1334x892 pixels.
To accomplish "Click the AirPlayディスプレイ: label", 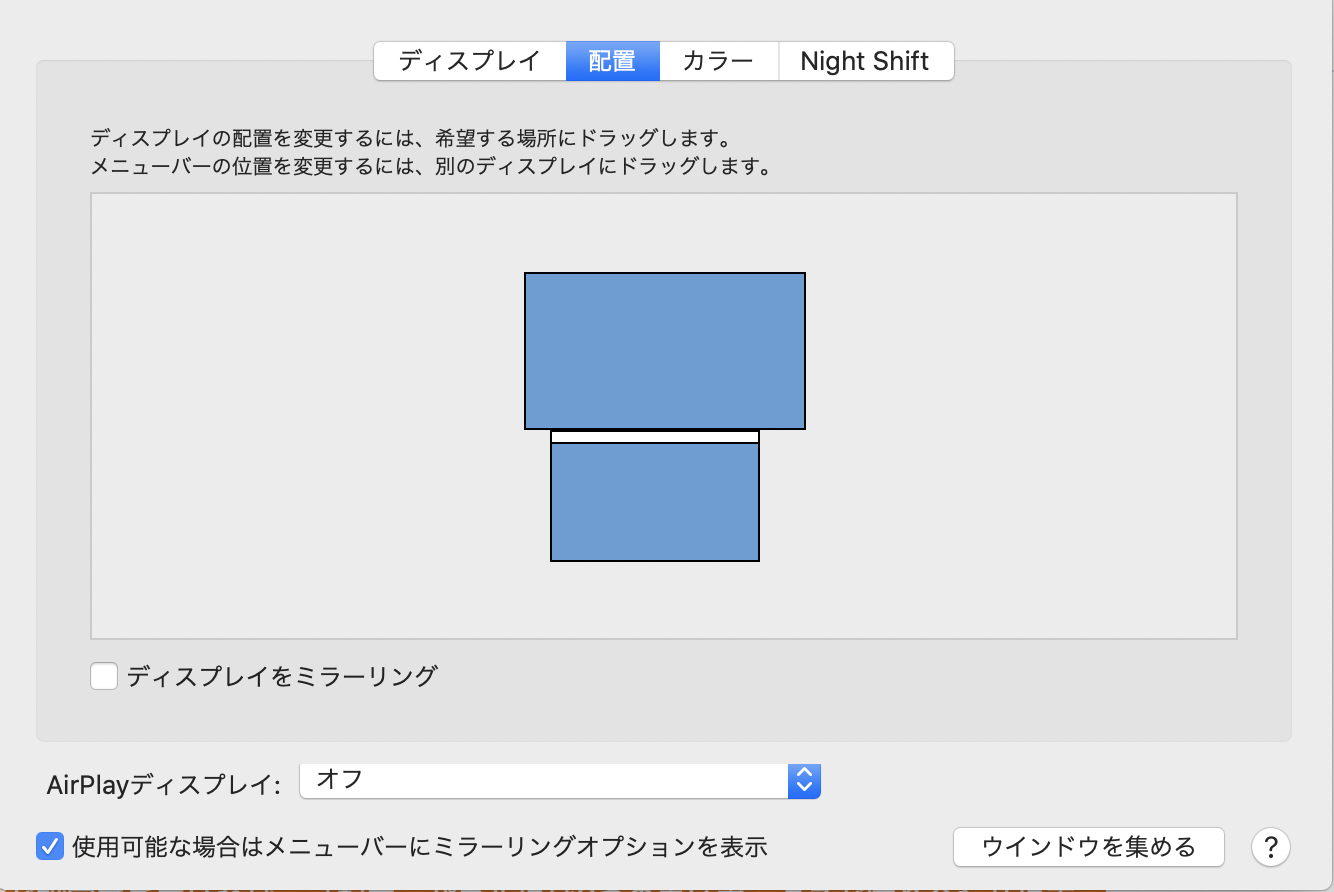I will [165, 784].
